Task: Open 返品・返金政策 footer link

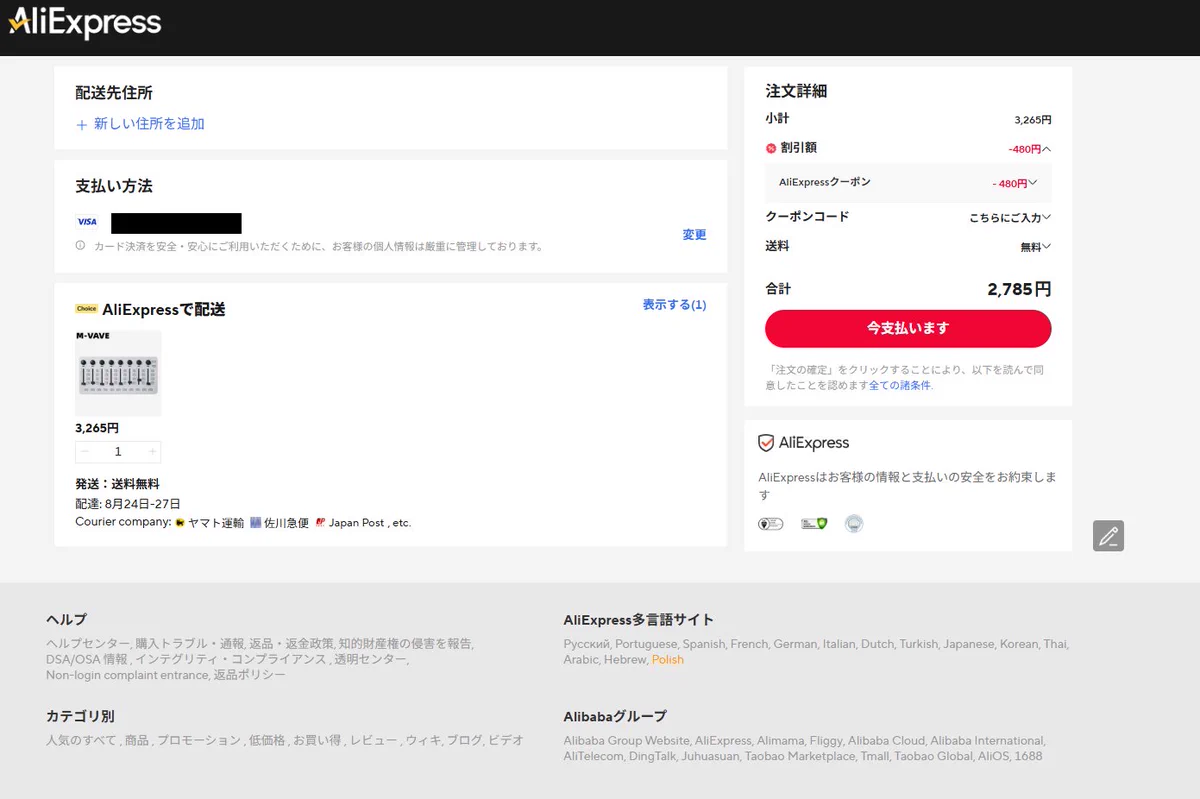Action: click(x=290, y=644)
